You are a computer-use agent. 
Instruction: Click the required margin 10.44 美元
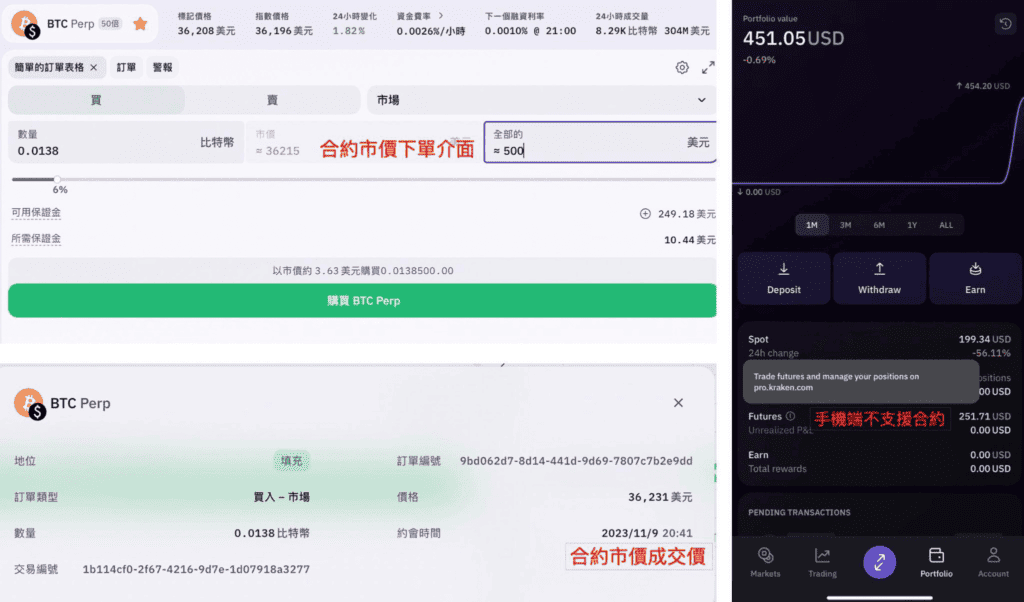pos(690,240)
